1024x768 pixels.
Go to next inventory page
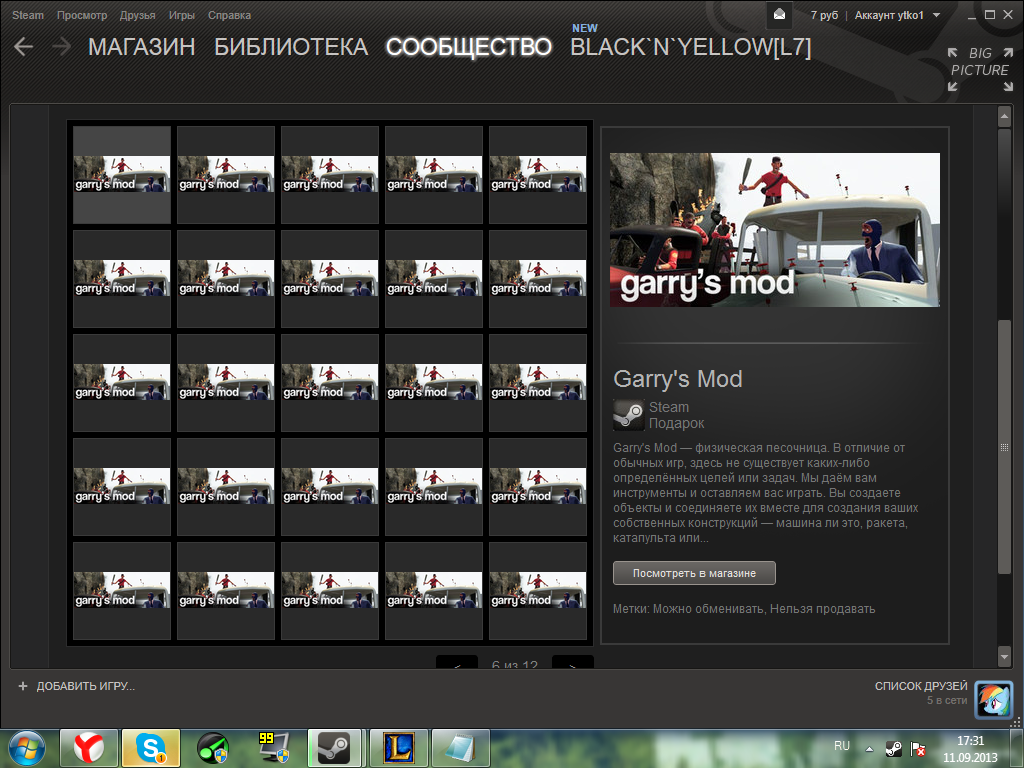(x=573, y=662)
